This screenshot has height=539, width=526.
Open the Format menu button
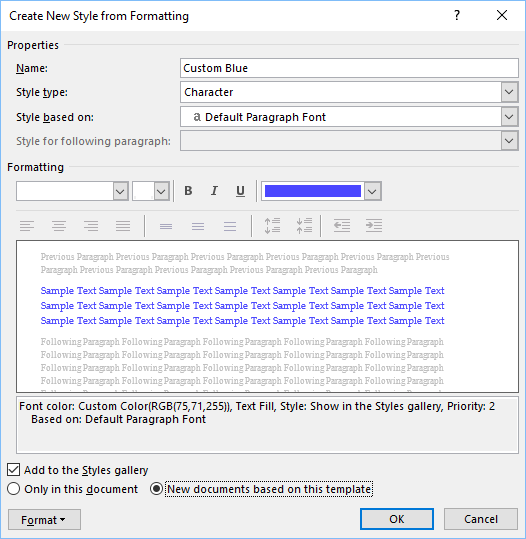[x=44, y=520]
